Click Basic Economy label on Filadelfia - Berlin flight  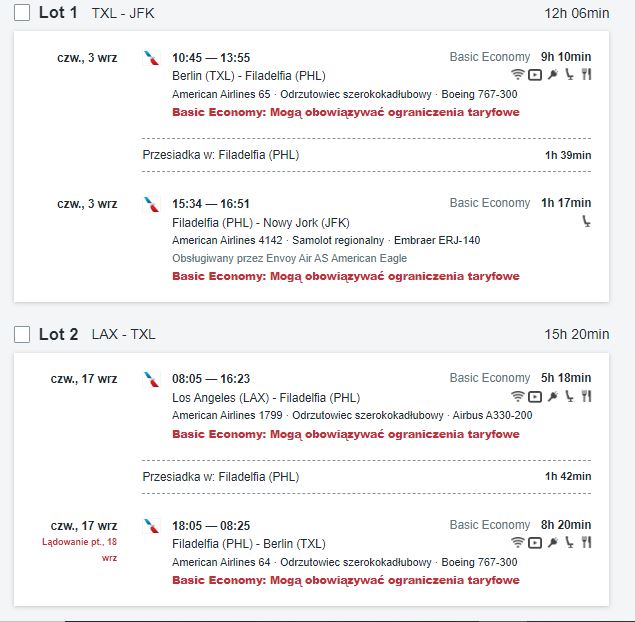(490, 525)
